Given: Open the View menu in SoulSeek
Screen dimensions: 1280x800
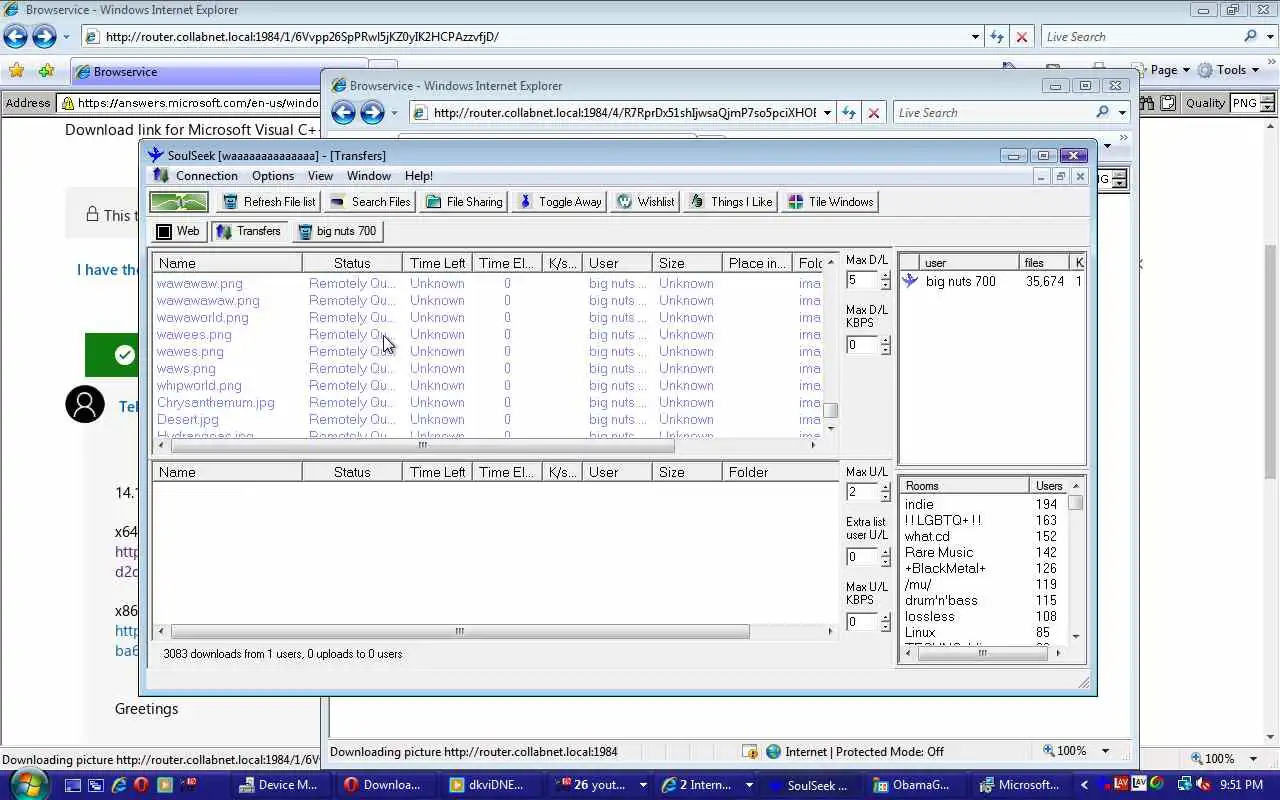Looking at the screenshot, I should pyautogui.click(x=320, y=176).
